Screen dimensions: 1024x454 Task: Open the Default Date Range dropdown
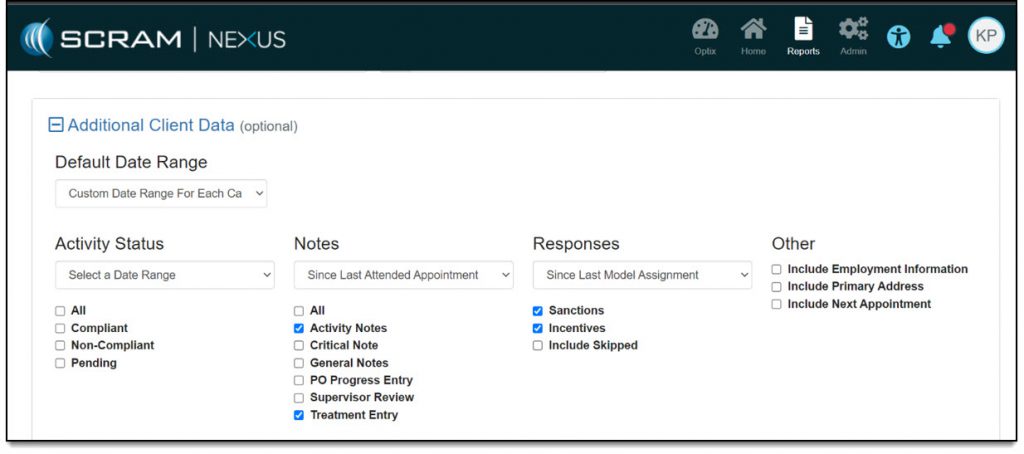pyautogui.click(x=161, y=193)
